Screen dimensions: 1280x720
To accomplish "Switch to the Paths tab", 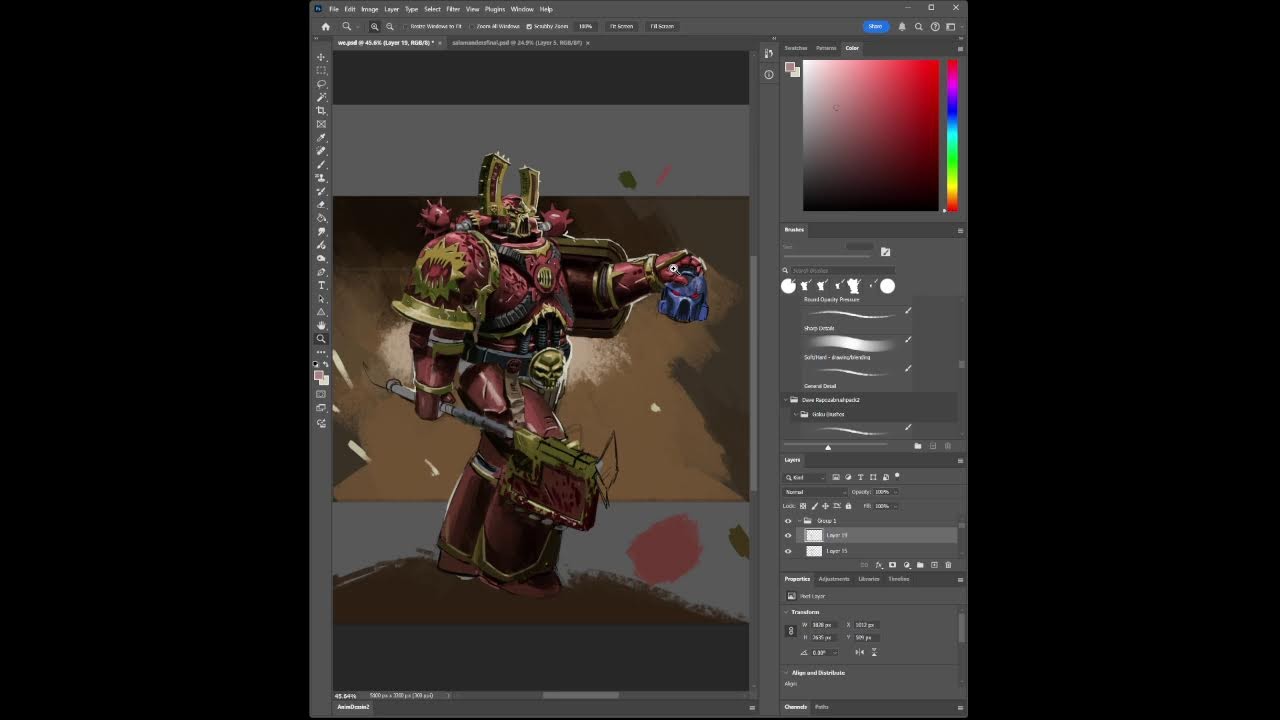I will pos(821,707).
